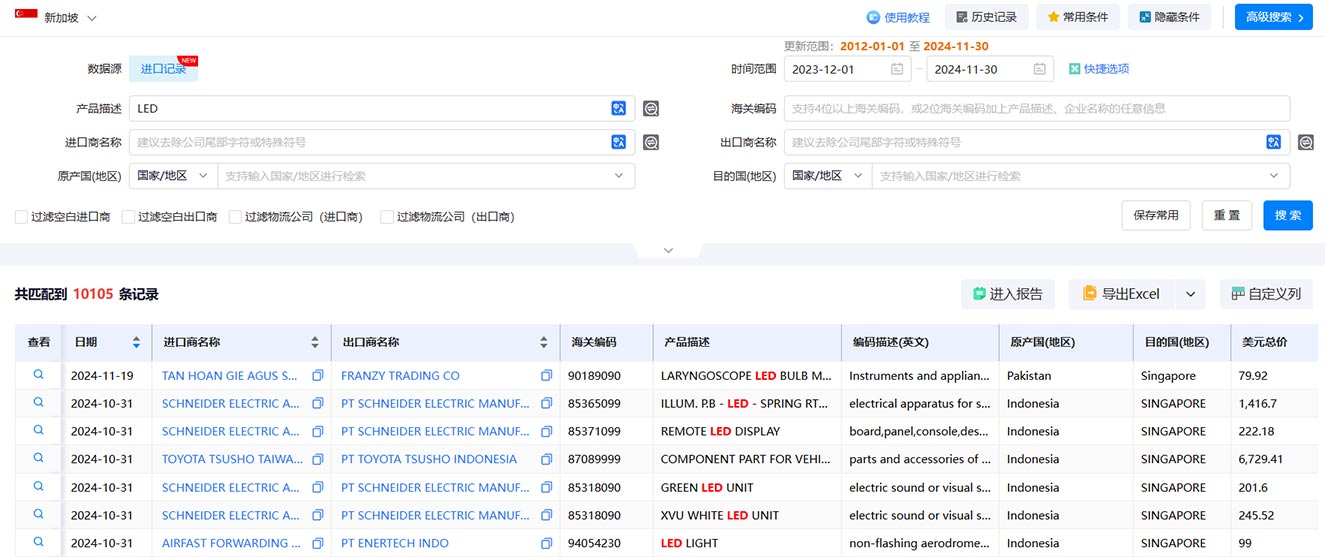Collapse search panel with center chevron
Image resolution: width=1325 pixels, height=557 pixels.
tap(668, 250)
